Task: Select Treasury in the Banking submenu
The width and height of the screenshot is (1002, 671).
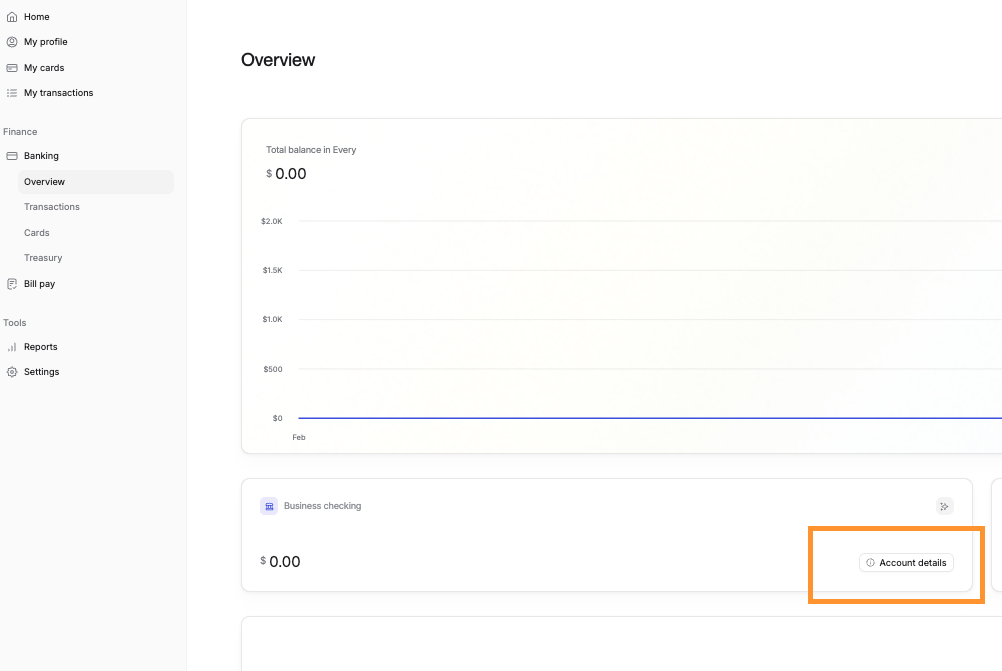Action: click(43, 258)
